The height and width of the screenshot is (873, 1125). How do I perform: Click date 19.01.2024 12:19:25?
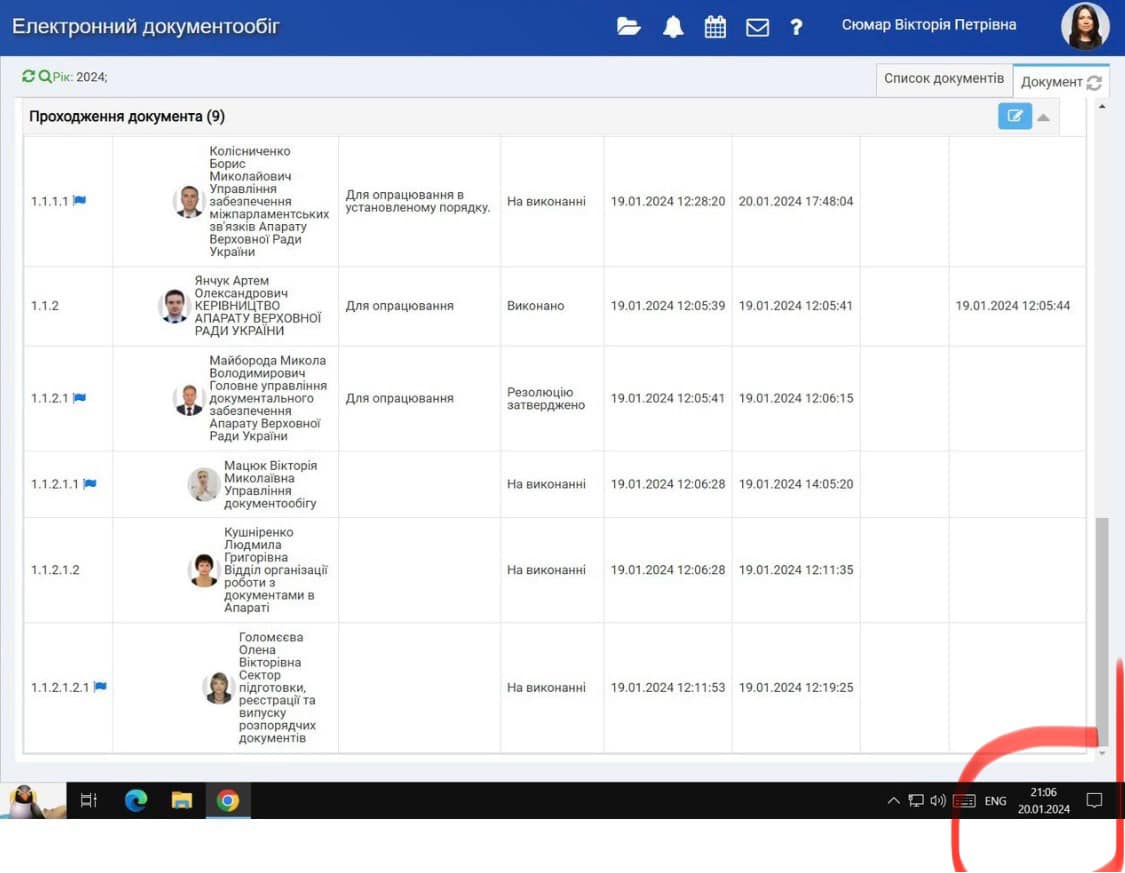pos(796,687)
